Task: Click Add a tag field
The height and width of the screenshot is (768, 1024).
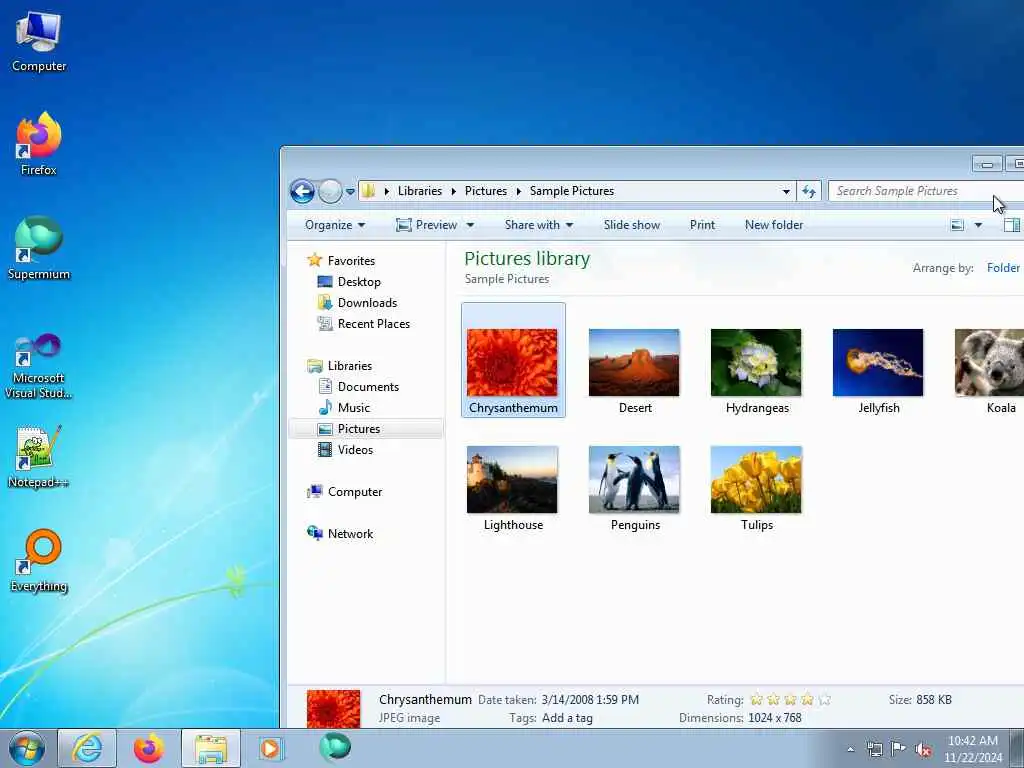Action: [568, 718]
